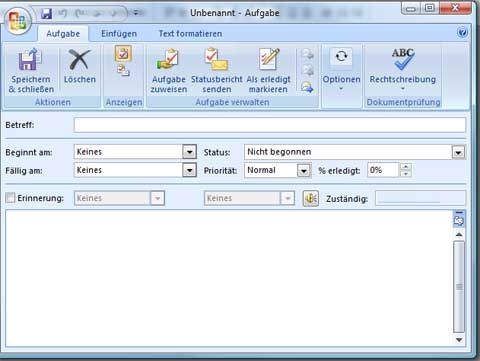Increase the % erledigt value
480x361 pixels.
tap(406, 166)
